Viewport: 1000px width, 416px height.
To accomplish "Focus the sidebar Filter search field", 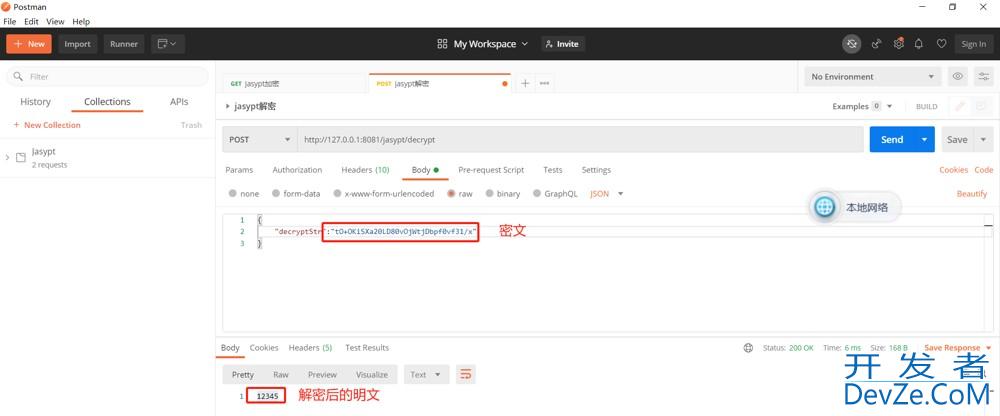I will point(107,77).
